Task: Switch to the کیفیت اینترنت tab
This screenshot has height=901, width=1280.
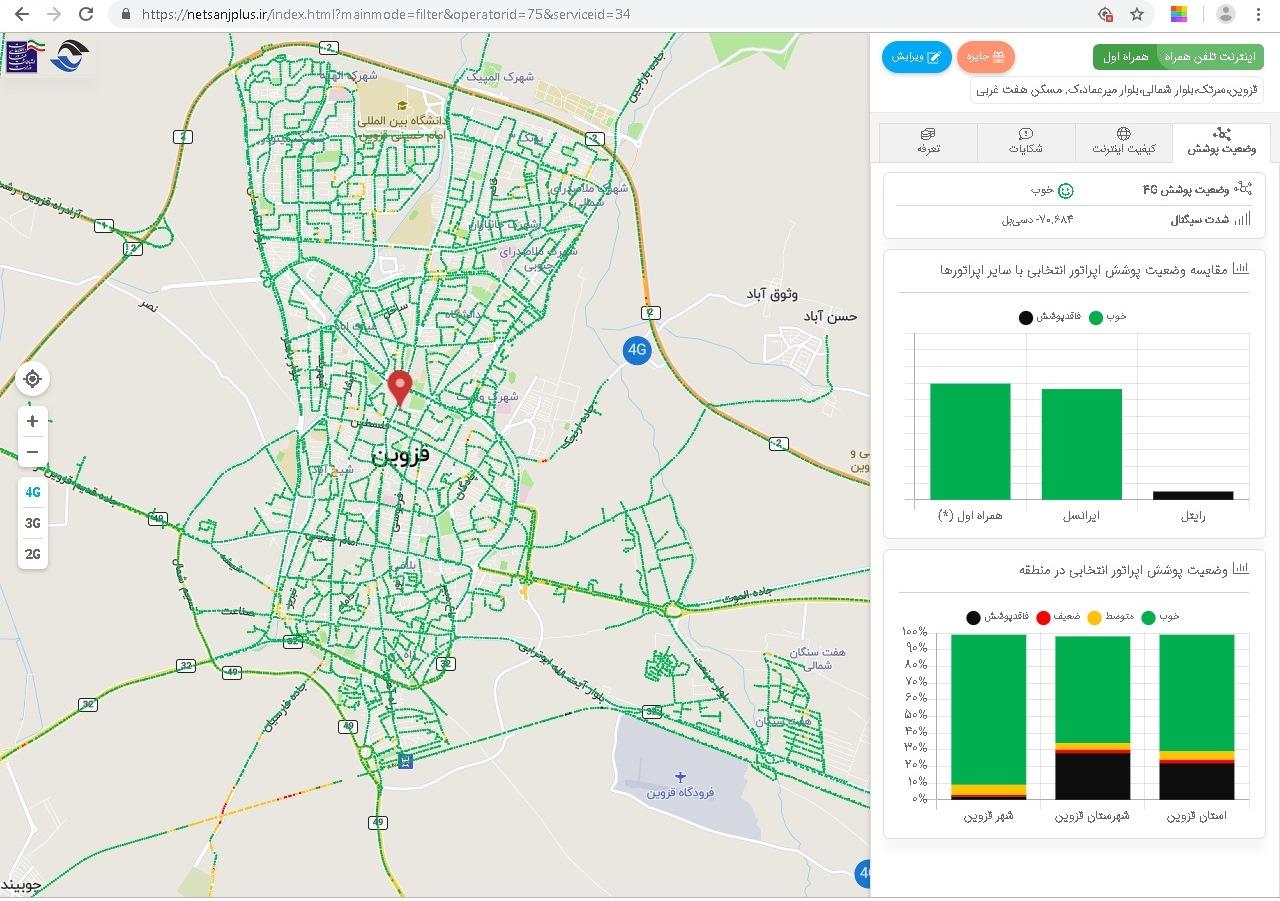Action: pyautogui.click(x=1123, y=142)
